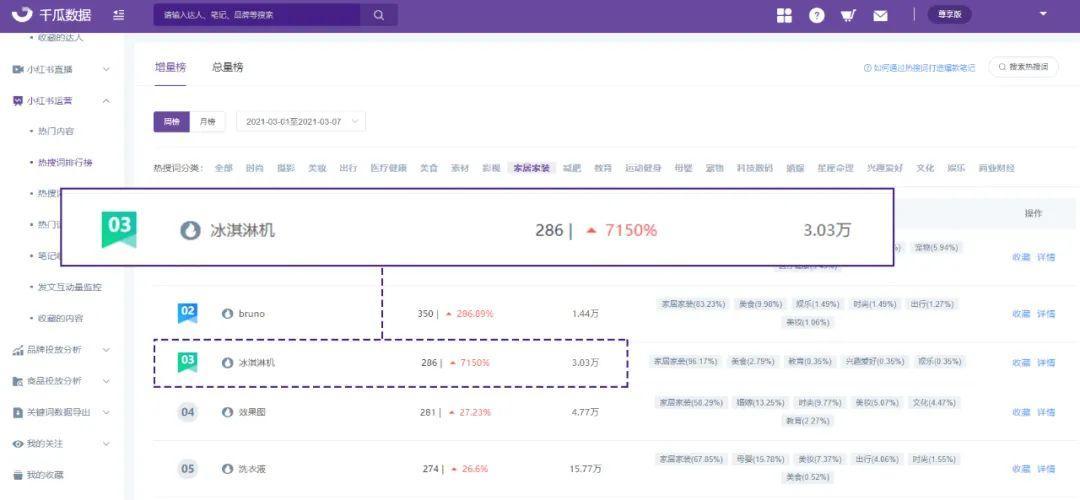Expand the 小红书直播 sidebar section

pos(60,69)
